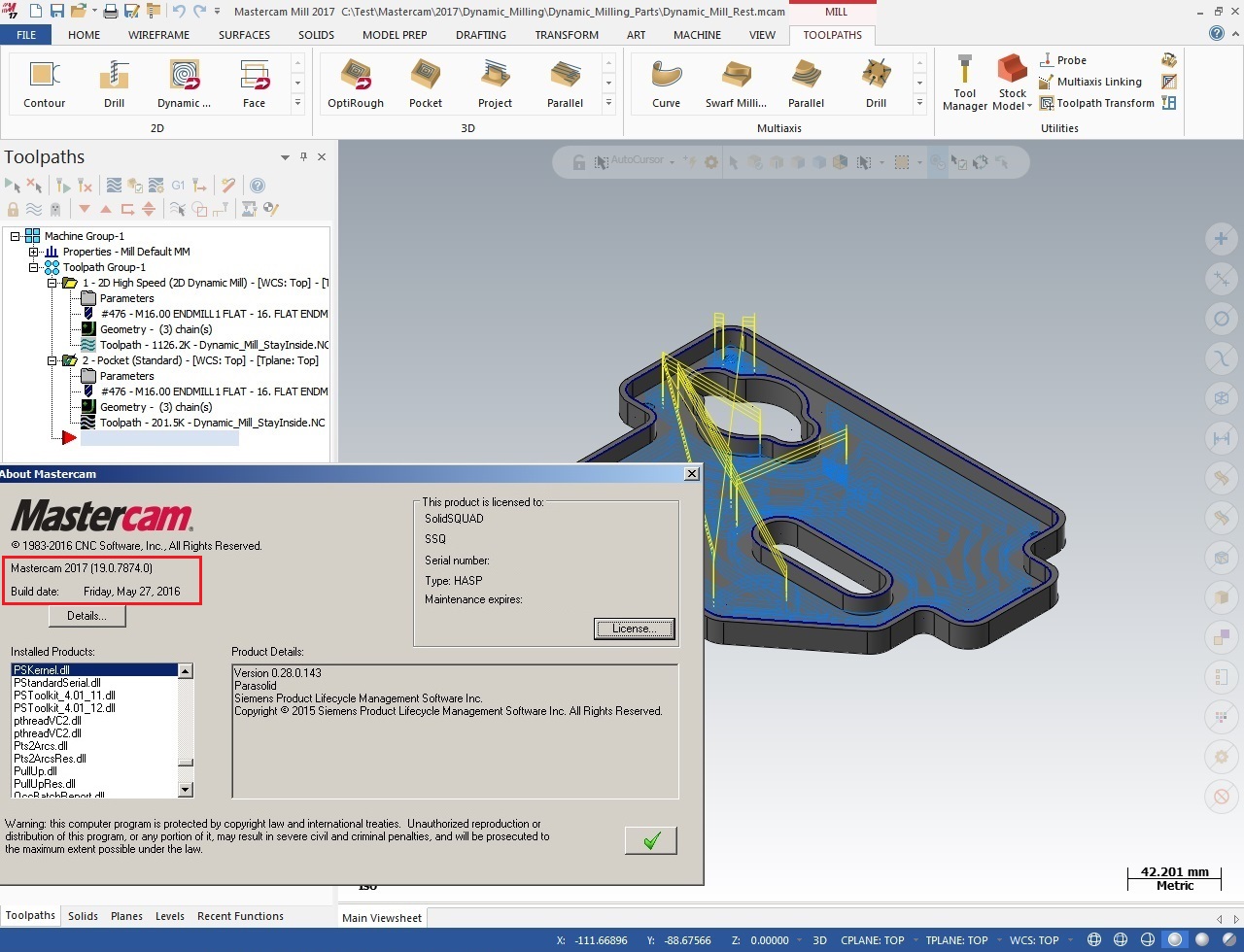Select the Swarf Milling multiaxis toolpath
The height and width of the screenshot is (952, 1244).
point(736,84)
